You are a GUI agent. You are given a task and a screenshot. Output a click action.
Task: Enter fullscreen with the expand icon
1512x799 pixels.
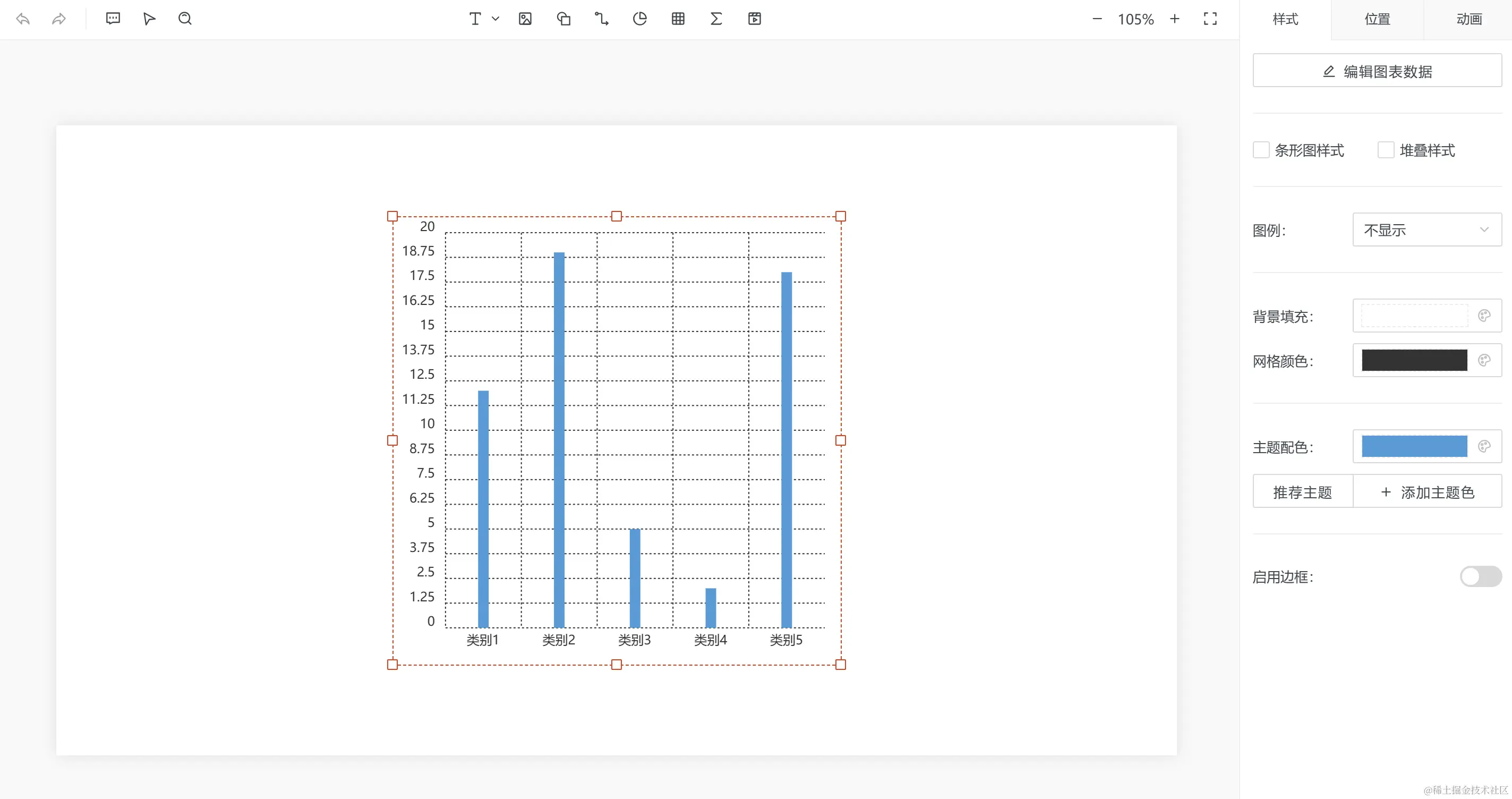point(1210,19)
